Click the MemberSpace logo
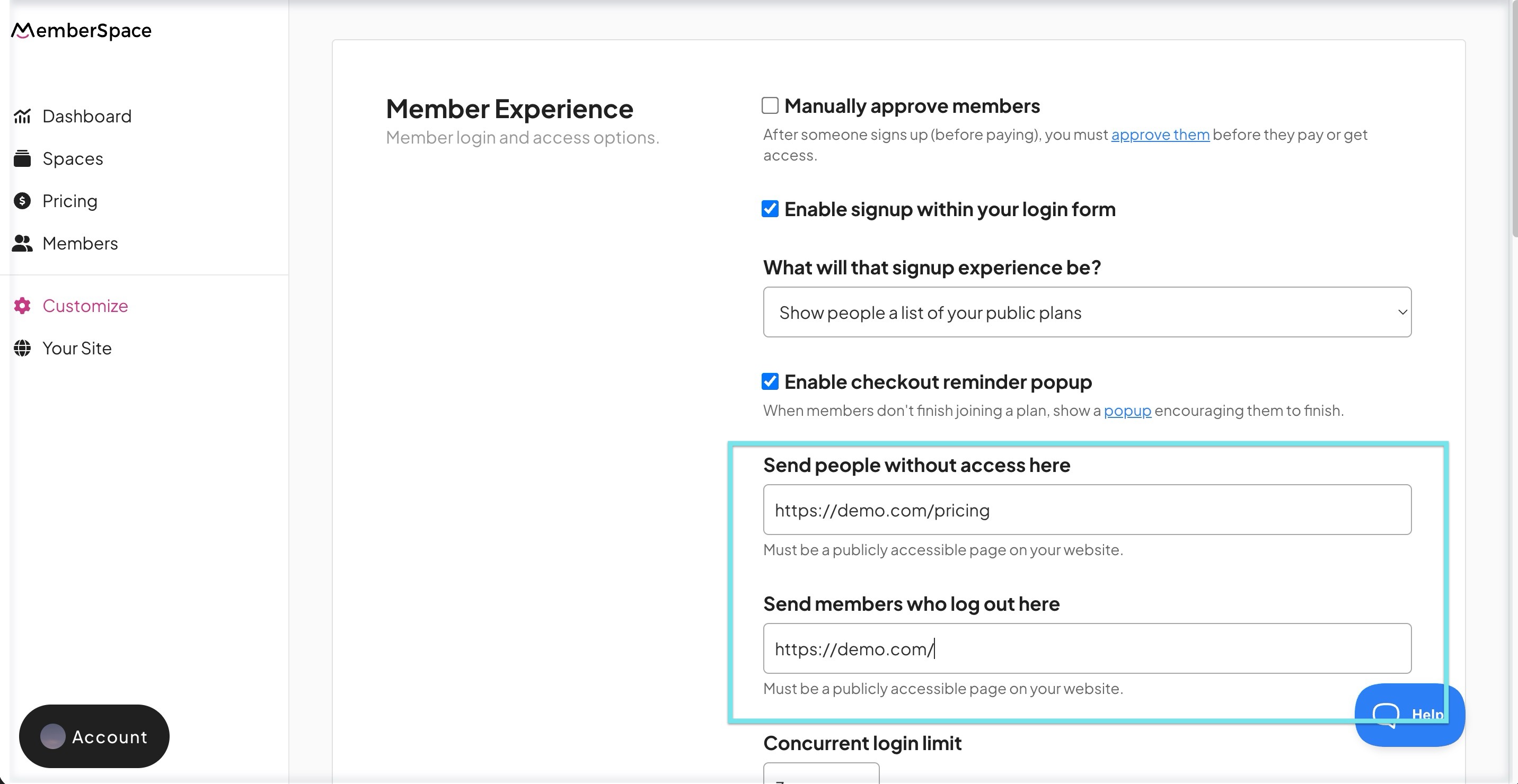The image size is (1518, 784). click(x=81, y=31)
